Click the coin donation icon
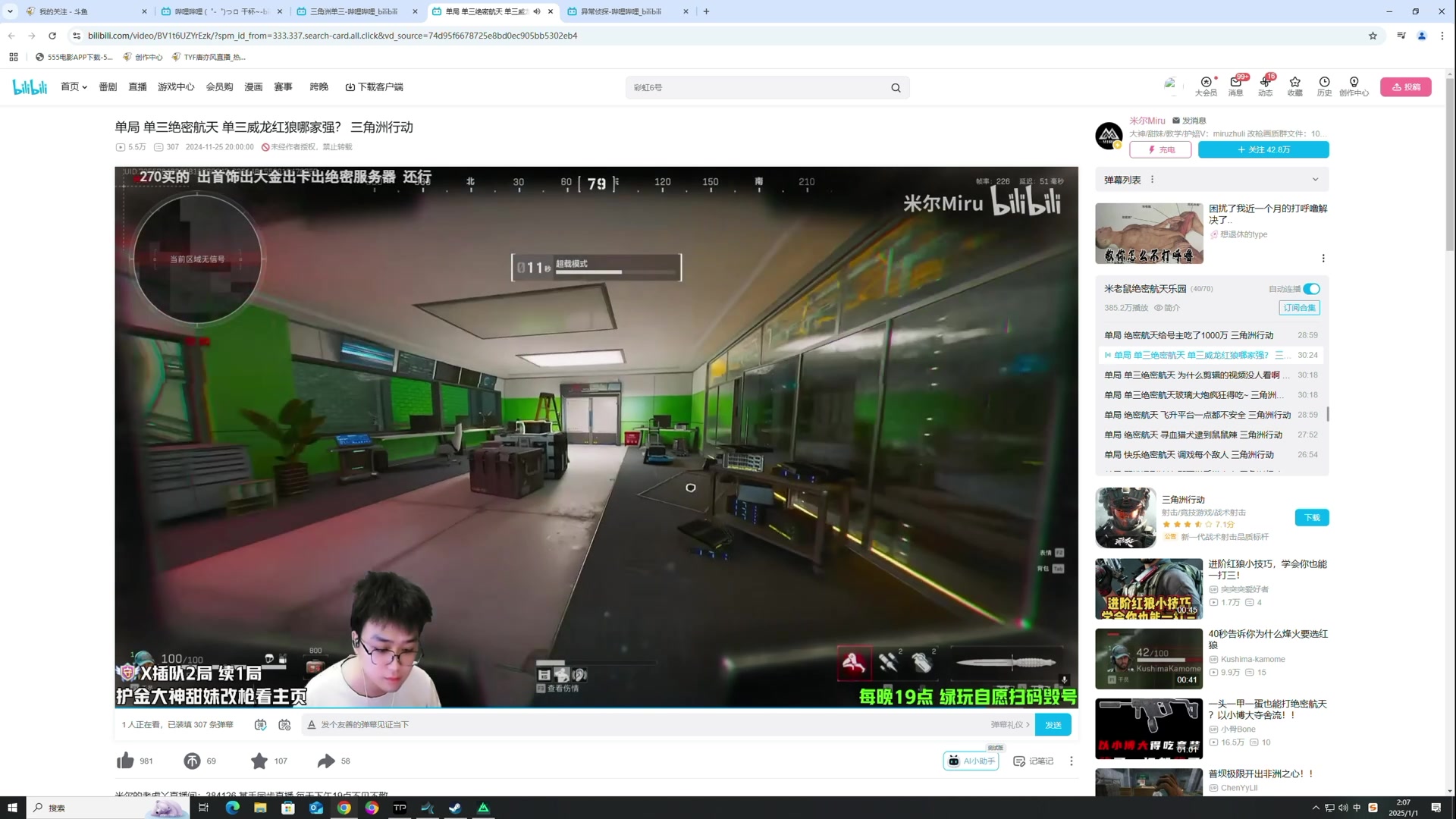1456x819 pixels. tap(192, 761)
